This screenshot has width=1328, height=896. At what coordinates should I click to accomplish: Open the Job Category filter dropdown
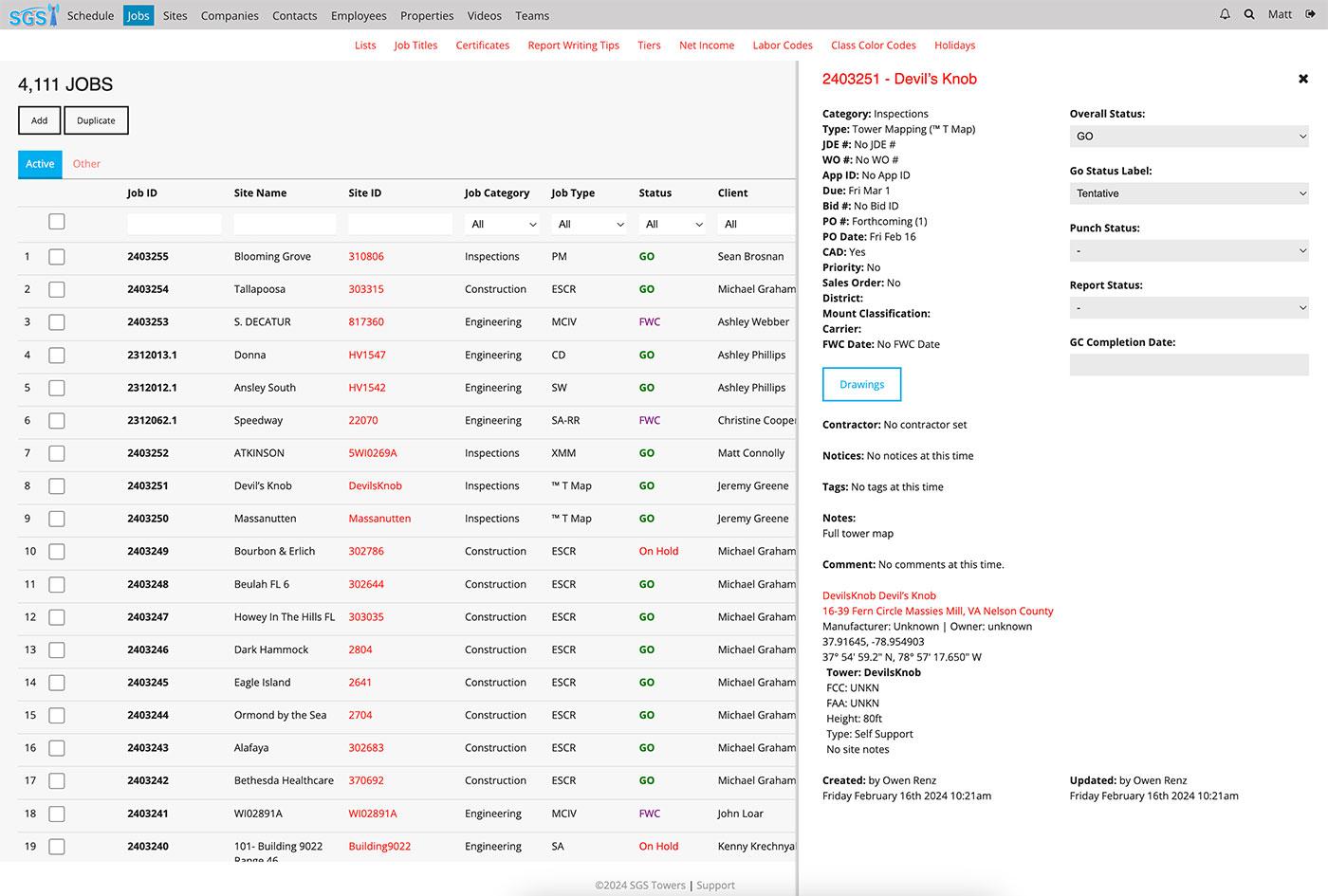click(x=503, y=225)
